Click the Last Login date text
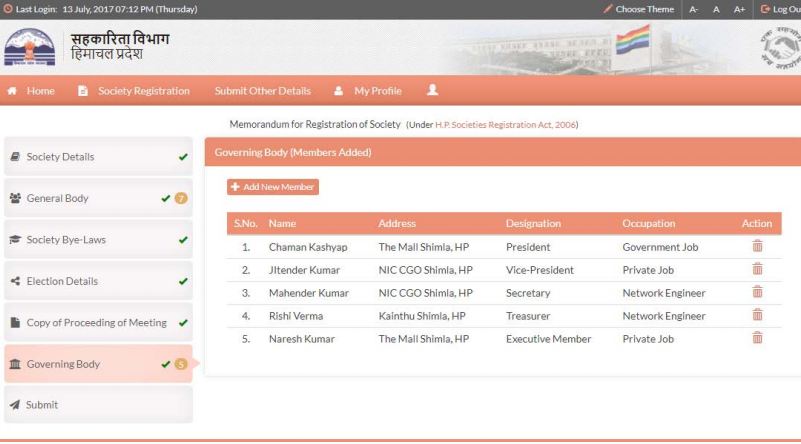Image resolution: width=801 pixels, height=444 pixels. point(130,9)
